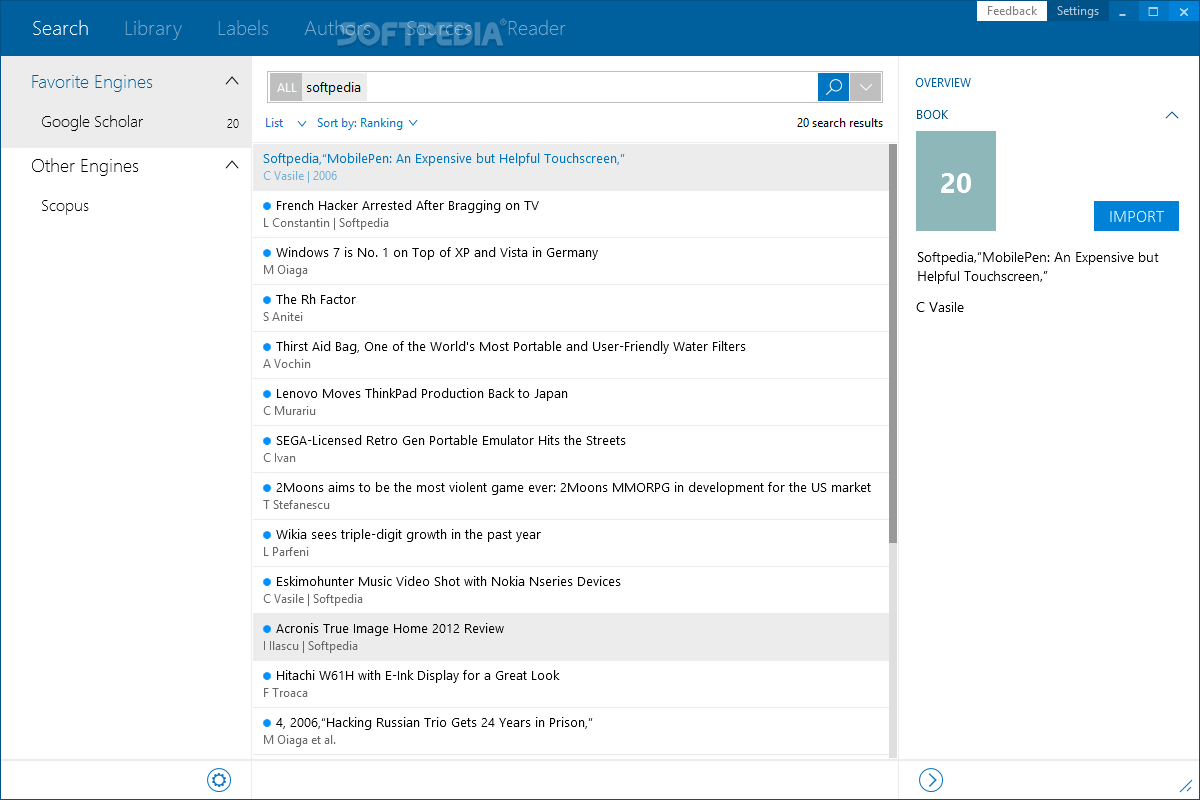1200x800 pixels.
Task: Click blue dot beside Acronis True Image
Action: tap(267, 629)
